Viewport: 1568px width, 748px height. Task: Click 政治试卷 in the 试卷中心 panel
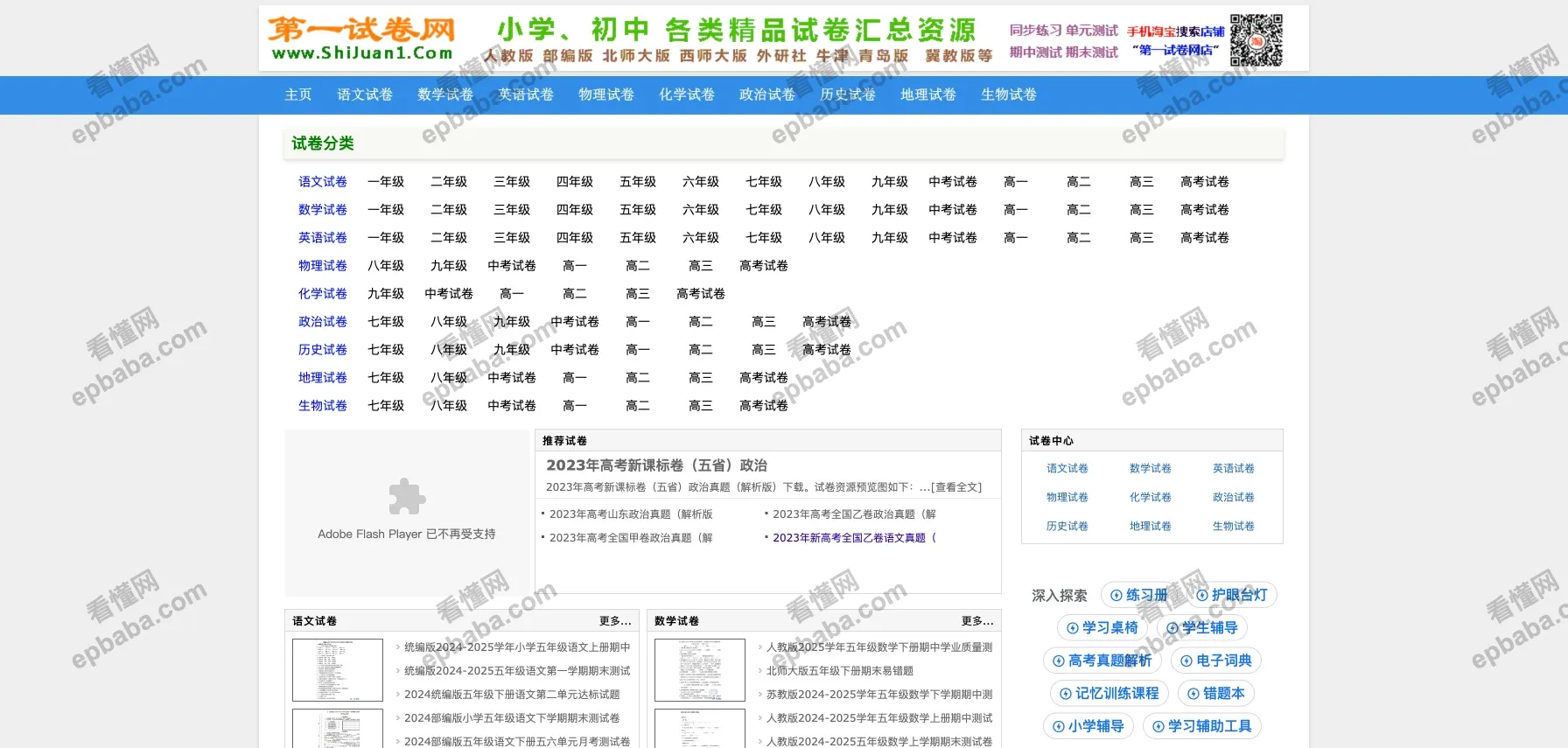pyautogui.click(x=1234, y=498)
